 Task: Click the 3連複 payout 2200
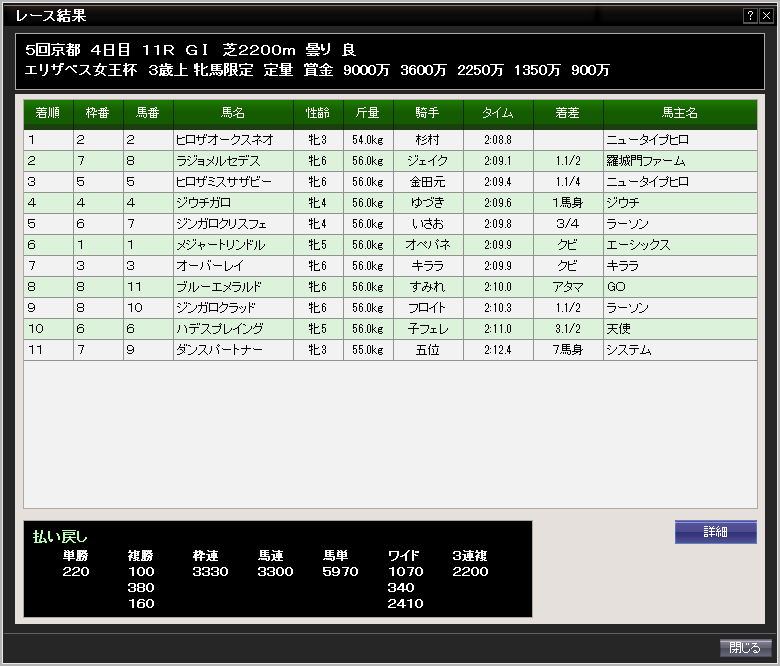[x=471, y=571]
